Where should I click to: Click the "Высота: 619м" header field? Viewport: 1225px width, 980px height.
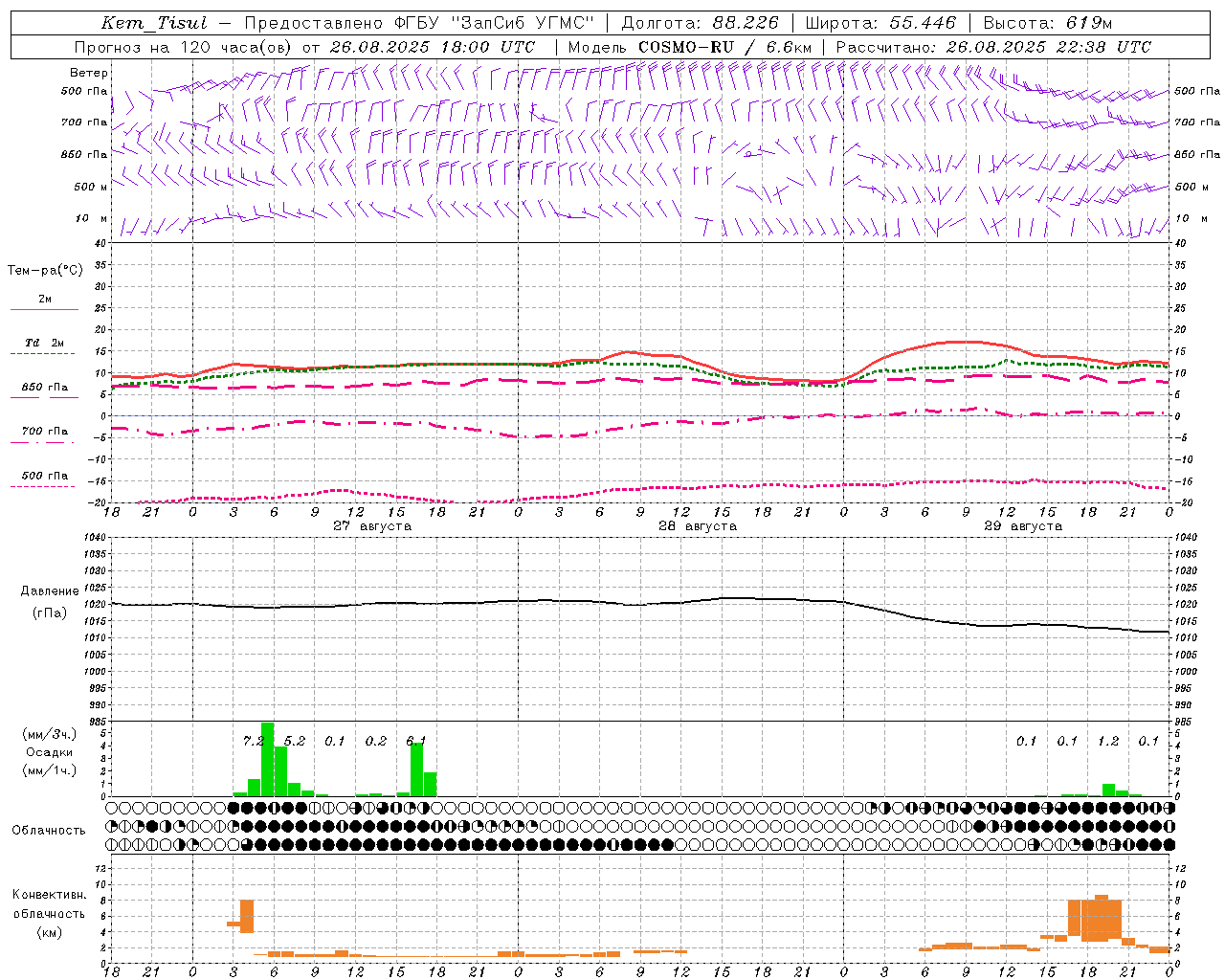1048,23
